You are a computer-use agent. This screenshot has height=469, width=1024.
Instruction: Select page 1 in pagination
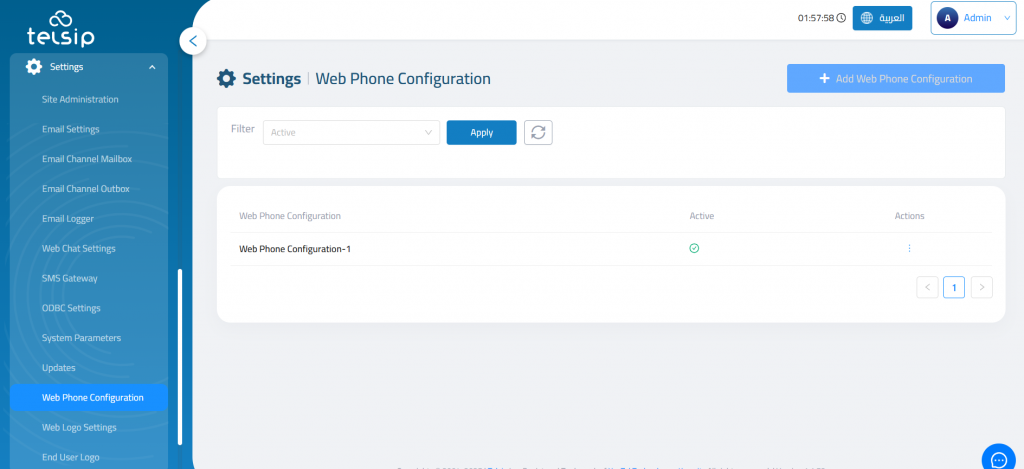click(954, 287)
